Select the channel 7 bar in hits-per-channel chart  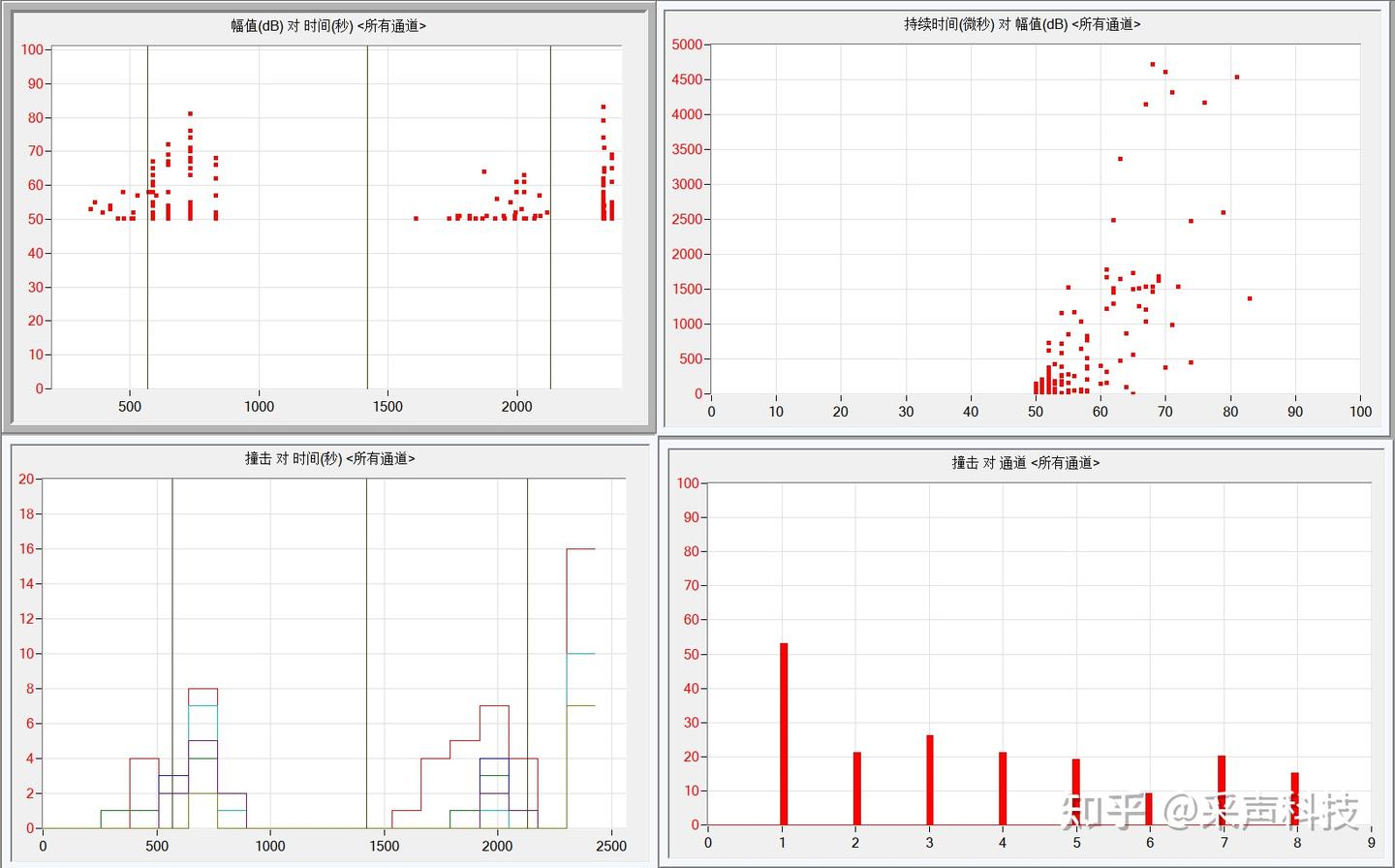pyautogui.click(x=1222, y=790)
